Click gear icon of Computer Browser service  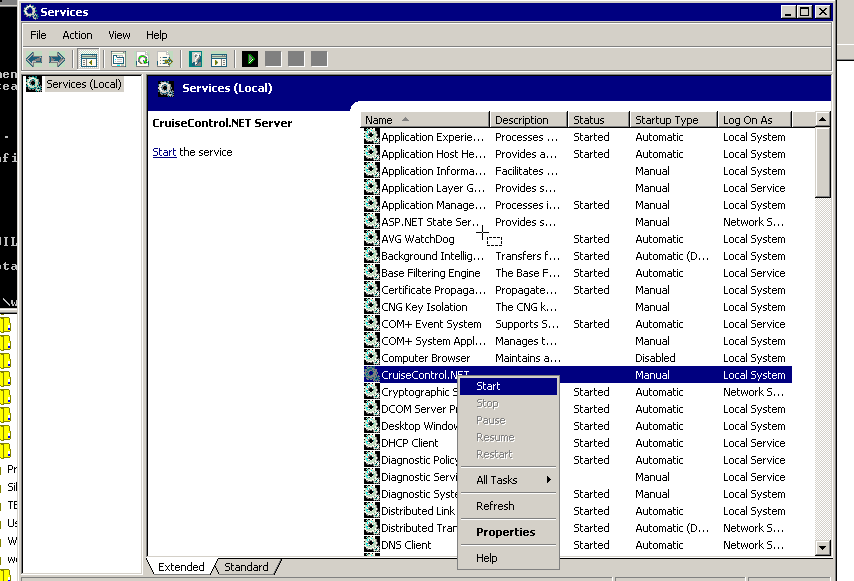click(371, 357)
